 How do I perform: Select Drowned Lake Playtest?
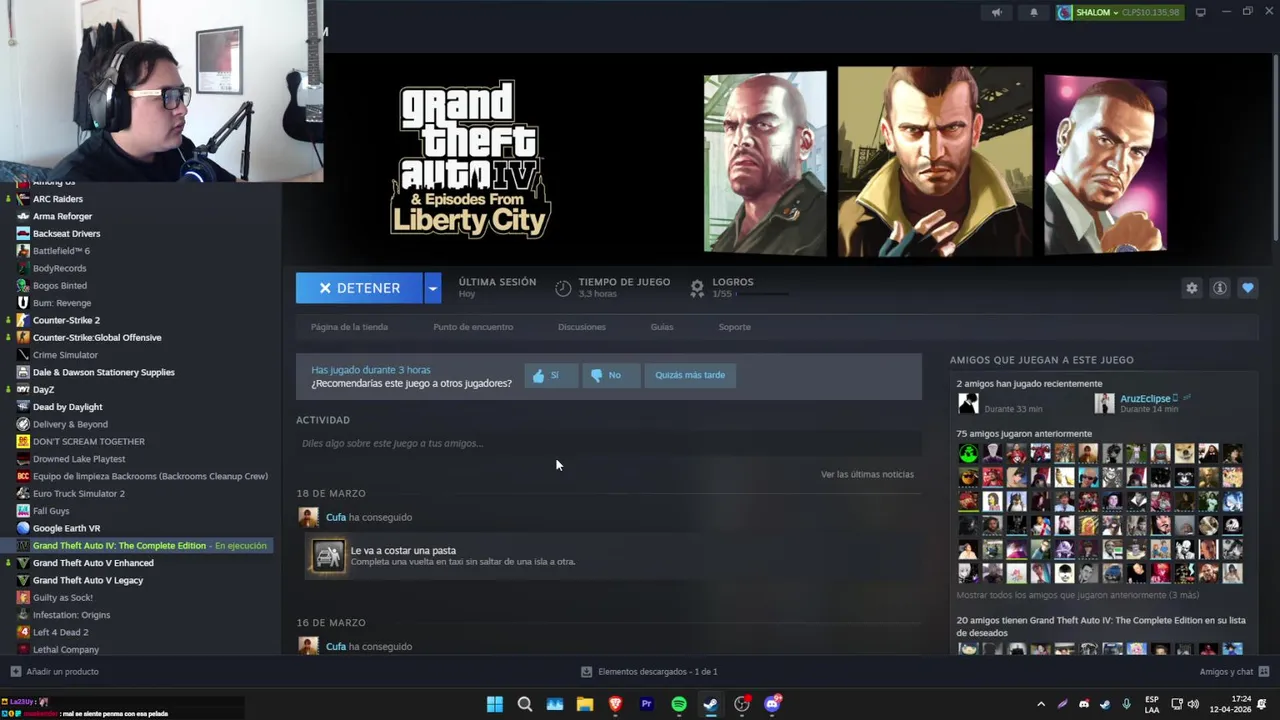coord(79,459)
